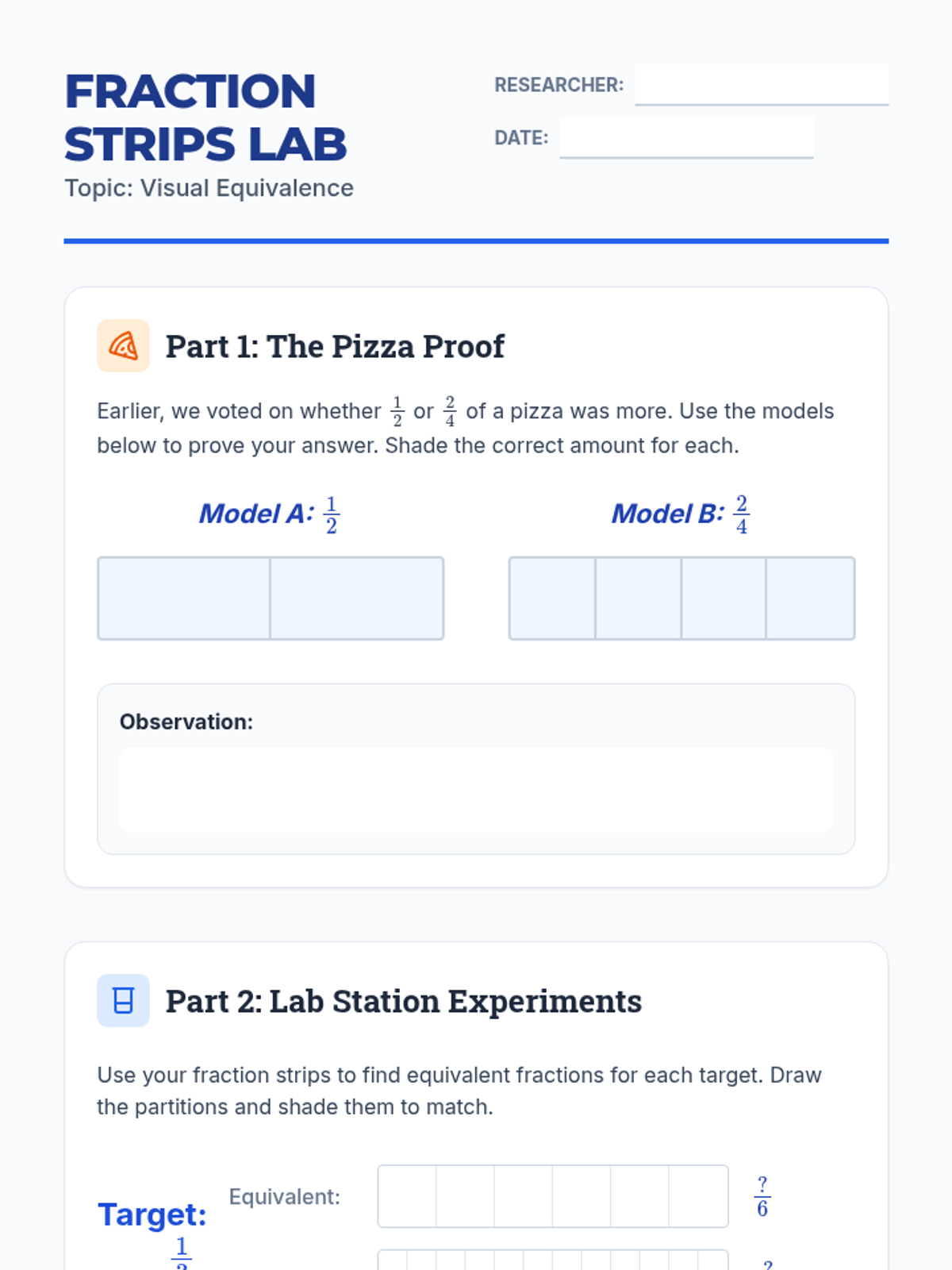Shade the third quarter of Model B

coord(724,598)
